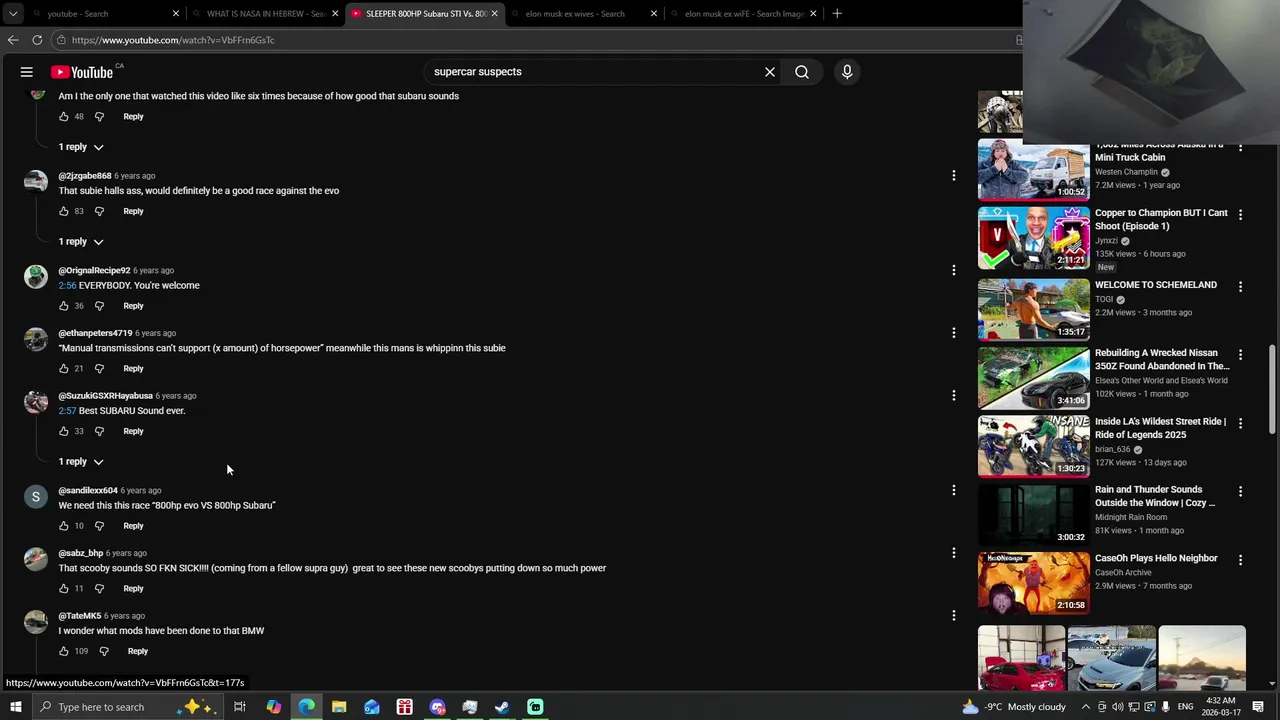Jump to 2:57 timestamp in Hayabusa comment
Image resolution: width=1280 pixels, height=720 pixels.
67,410
